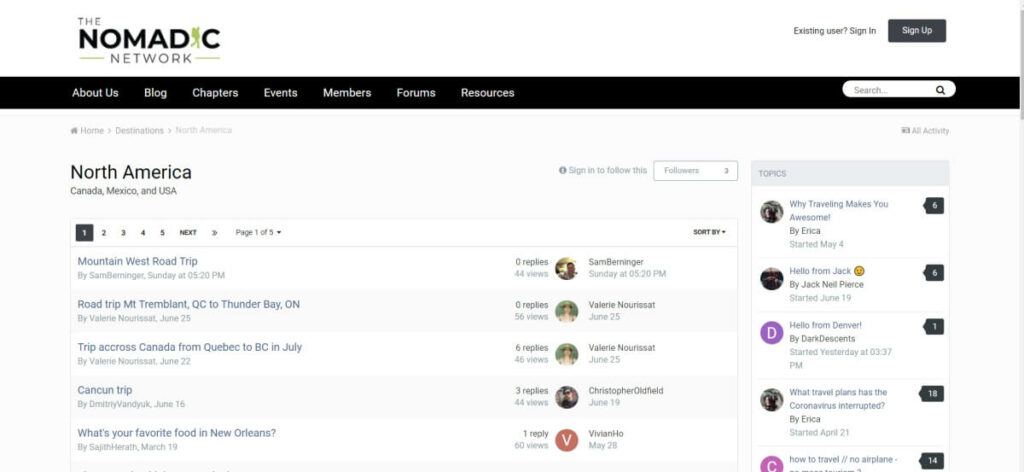Screen dimensions: 1024x472
Task: Jump to last page double-arrow icon
Action: (x=214, y=232)
